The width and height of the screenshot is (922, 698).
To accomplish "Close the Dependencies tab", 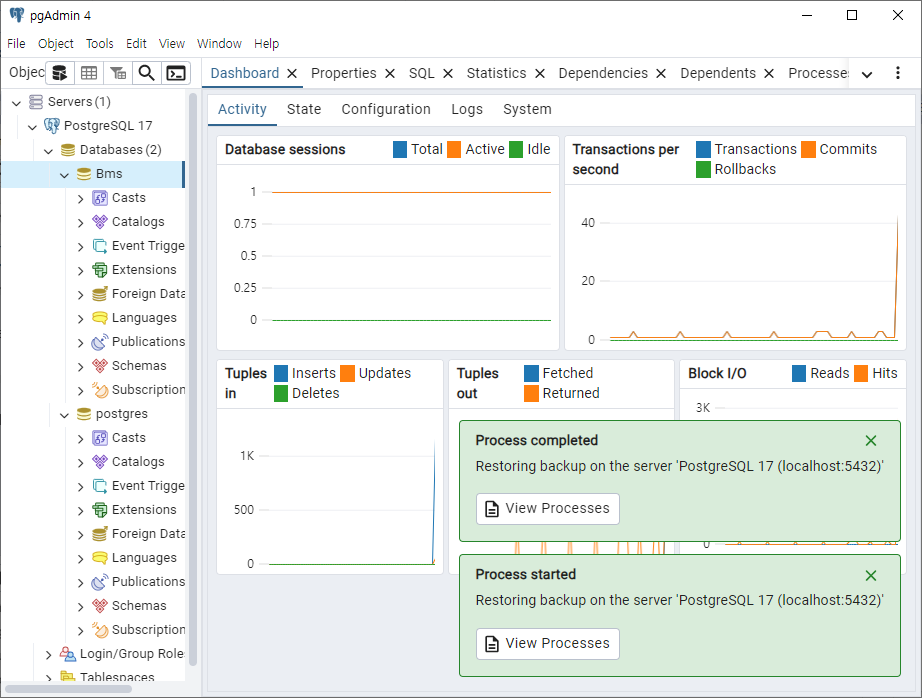I will tap(661, 74).
